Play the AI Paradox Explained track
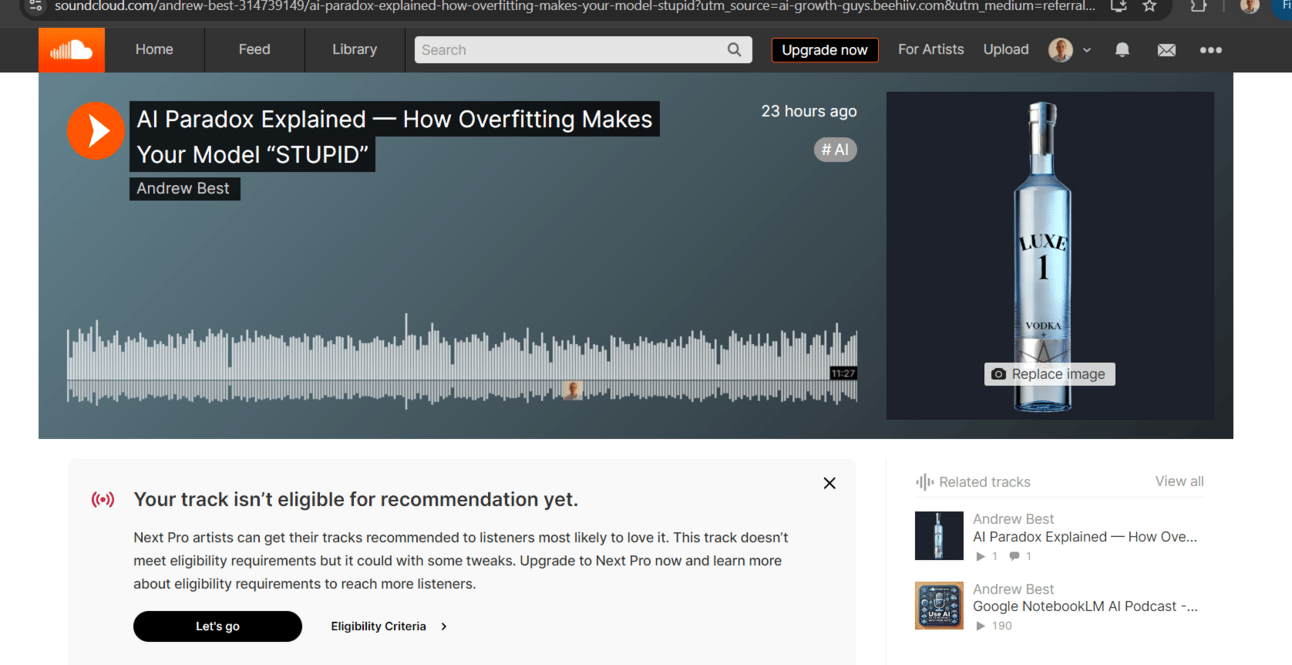 [x=96, y=130]
